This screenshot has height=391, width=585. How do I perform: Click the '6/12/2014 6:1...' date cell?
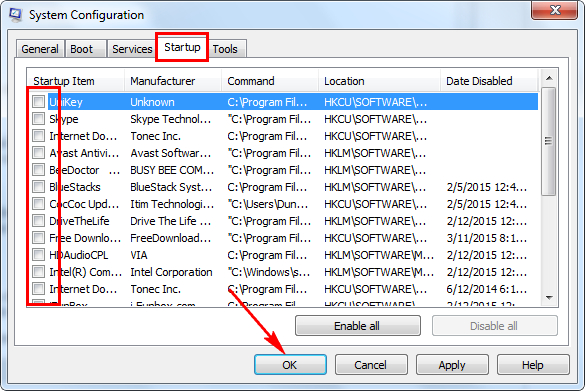click(x=487, y=289)
